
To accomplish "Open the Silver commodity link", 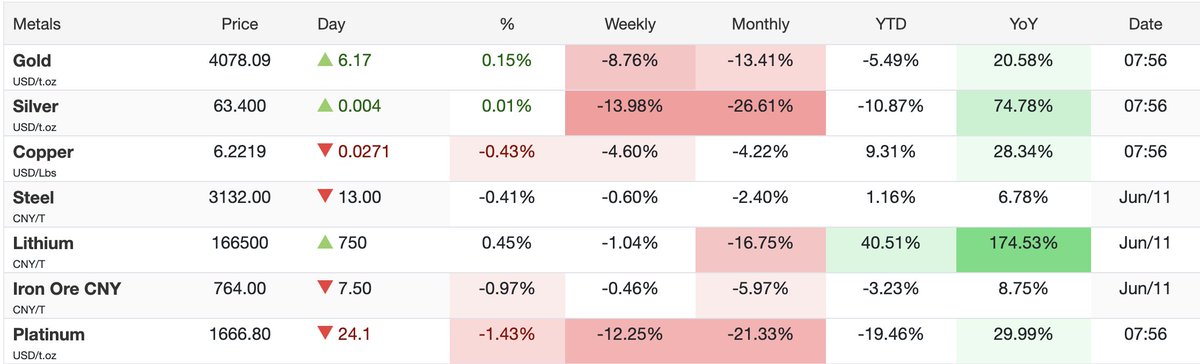I will tap(37, 106).
